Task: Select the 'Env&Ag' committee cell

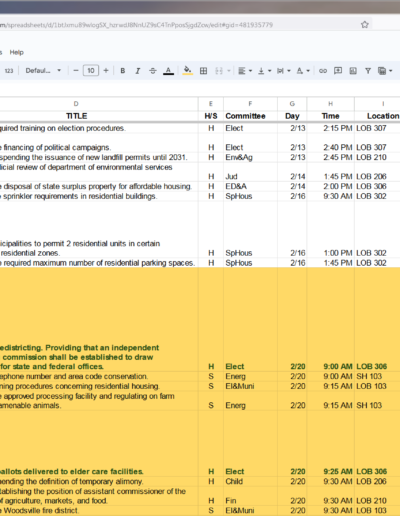Action: pyautogui.click(x=250, y=157)
